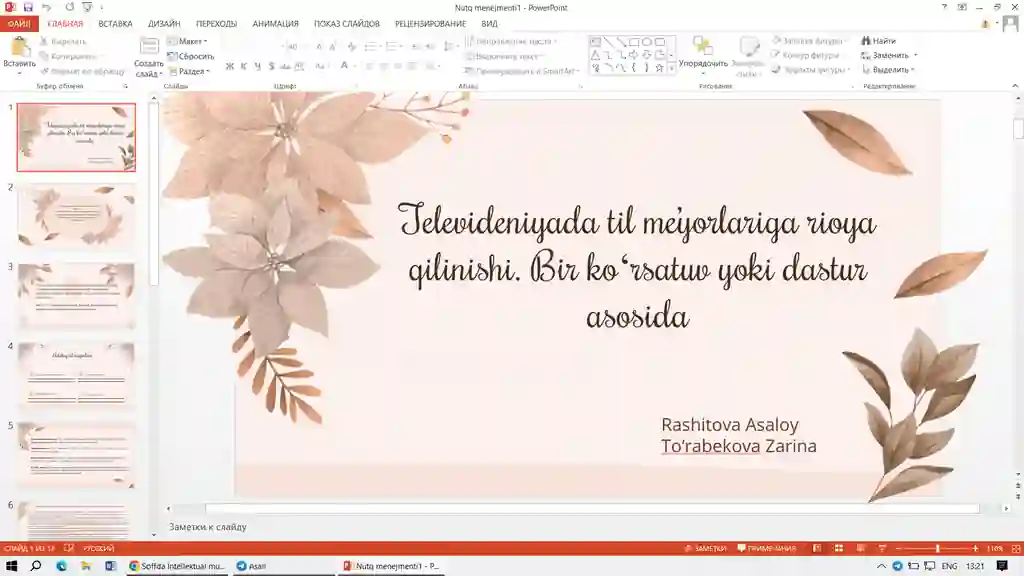
Task: Select the rectangle shape in shapes gallery
Action: (x=634, y=42)
